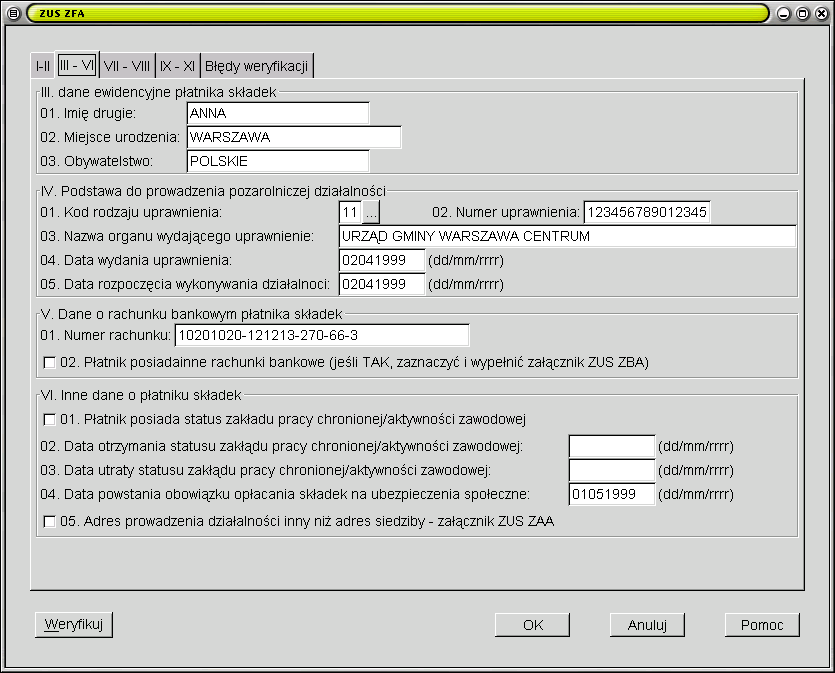
Task: Cancel with the Anuluj button
Action: coord(647,625)
